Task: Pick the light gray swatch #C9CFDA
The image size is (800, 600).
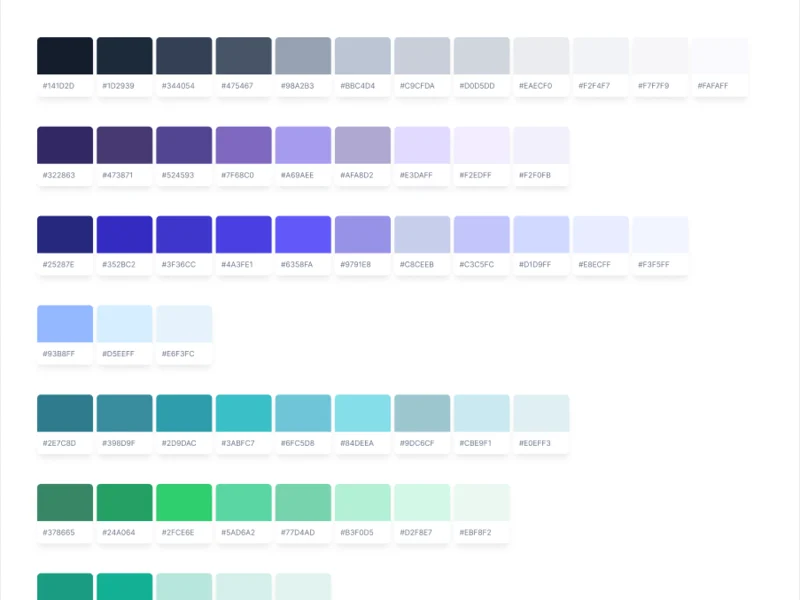Action: coord(422,56)
